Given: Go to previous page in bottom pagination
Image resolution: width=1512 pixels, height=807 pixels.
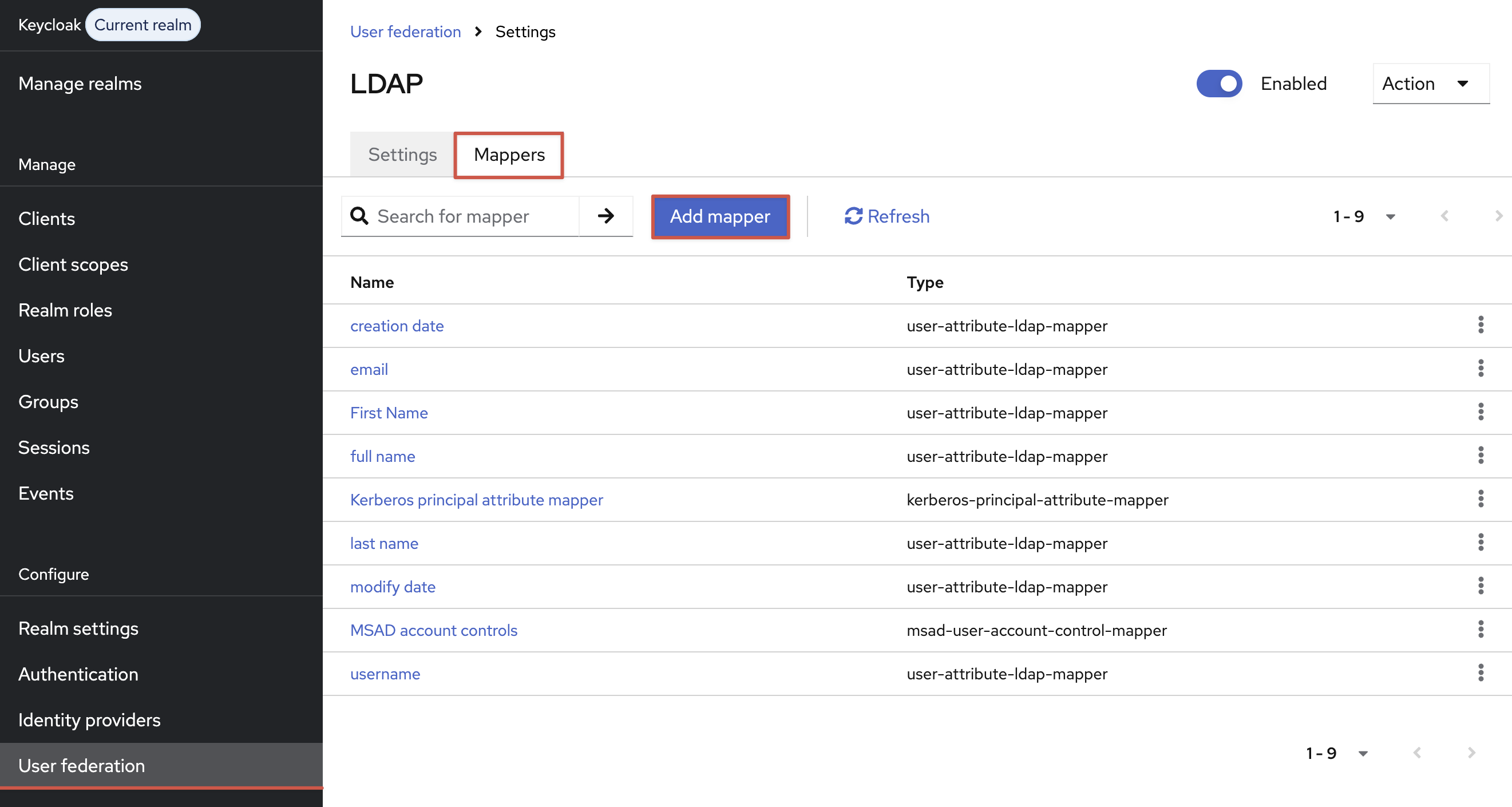Looking at the screenshot, I should pyautogui.click(x=1417, y=753).
